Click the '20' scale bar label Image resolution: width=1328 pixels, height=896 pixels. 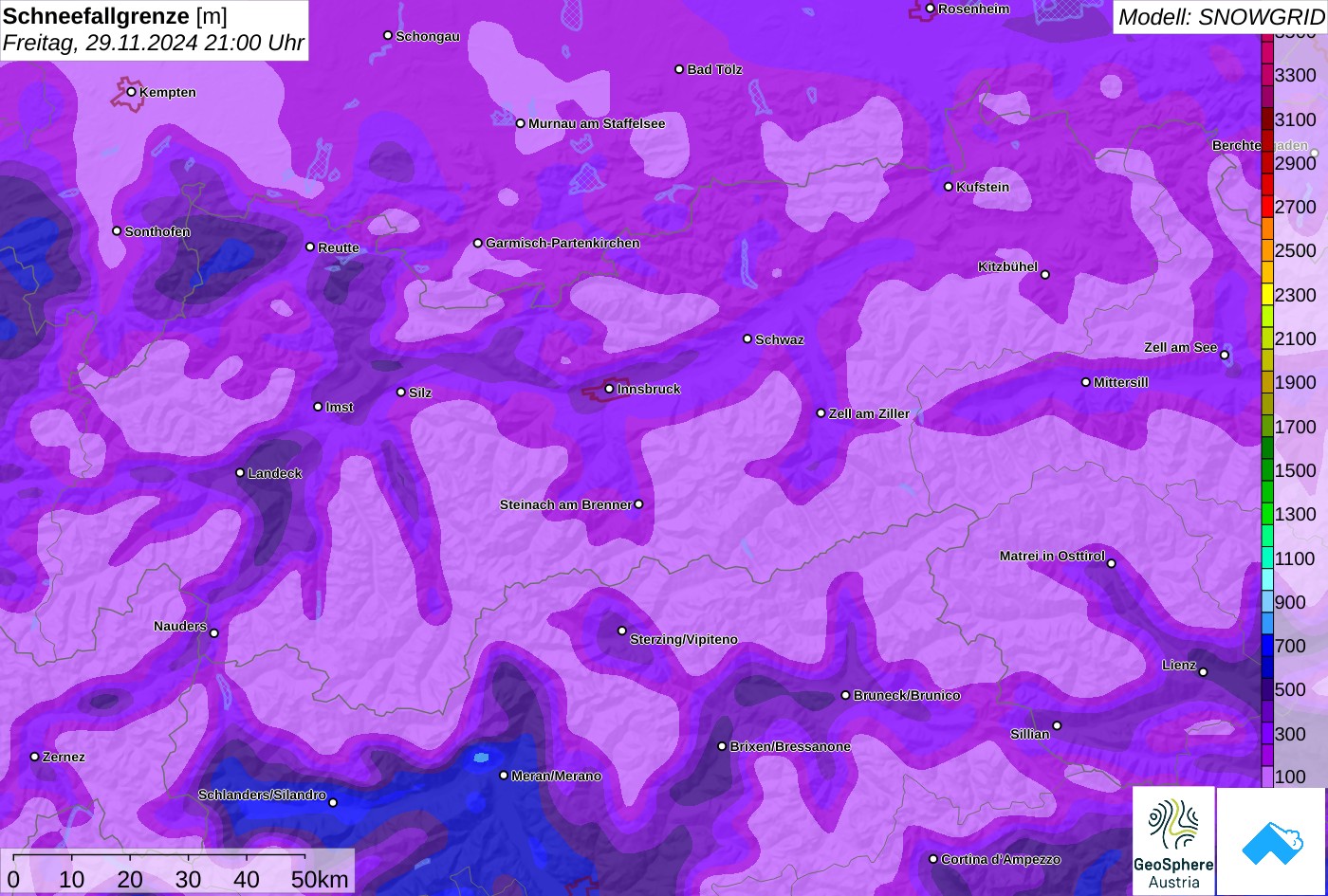[x=130, y=879]
